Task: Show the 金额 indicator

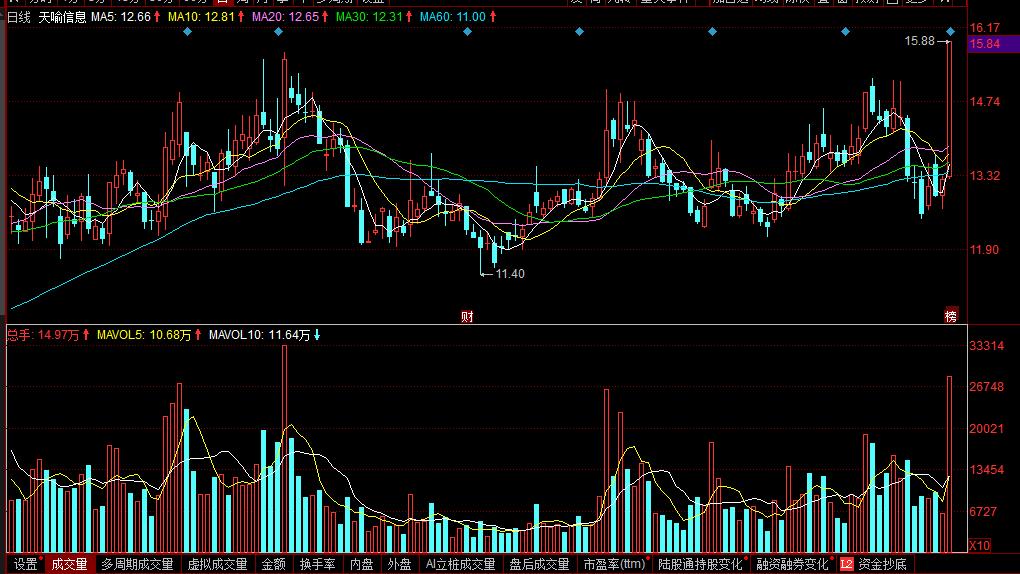Action: coord(273,564)
